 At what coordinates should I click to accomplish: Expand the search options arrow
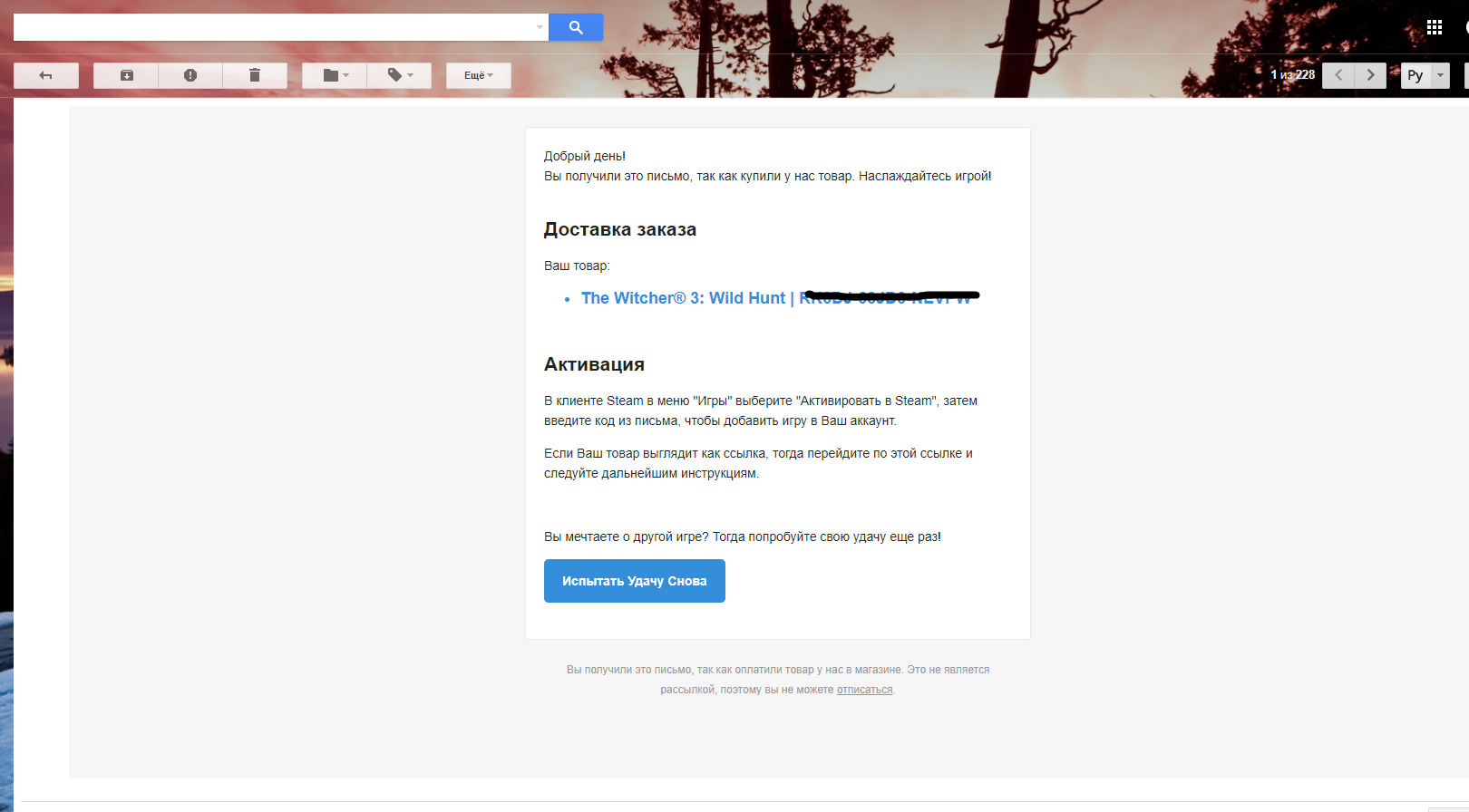[540, 27]
